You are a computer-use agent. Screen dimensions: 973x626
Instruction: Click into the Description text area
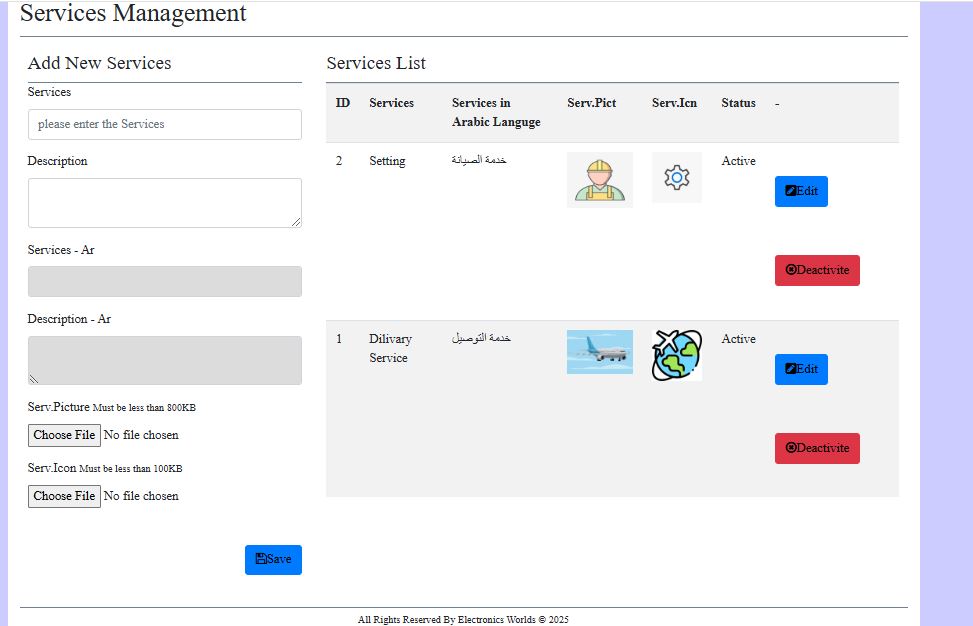point(164,203)
